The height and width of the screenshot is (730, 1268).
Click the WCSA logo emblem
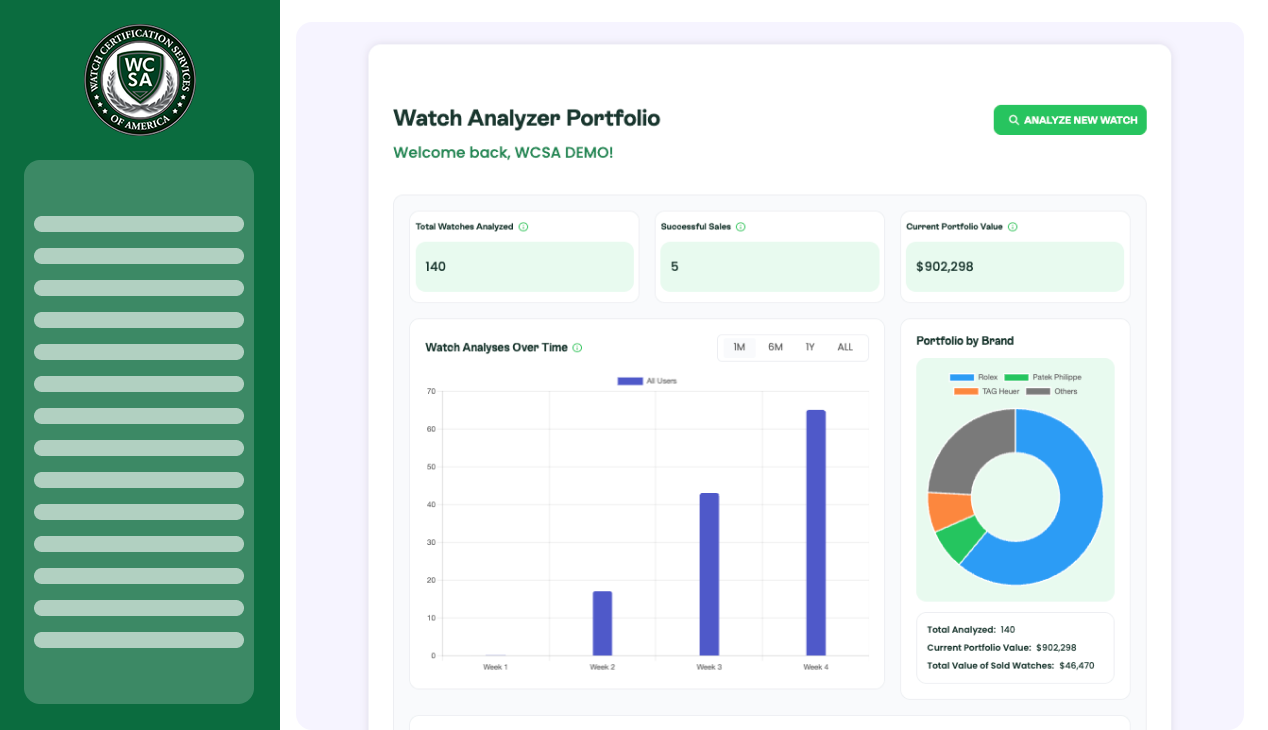[x=140, y=80]
